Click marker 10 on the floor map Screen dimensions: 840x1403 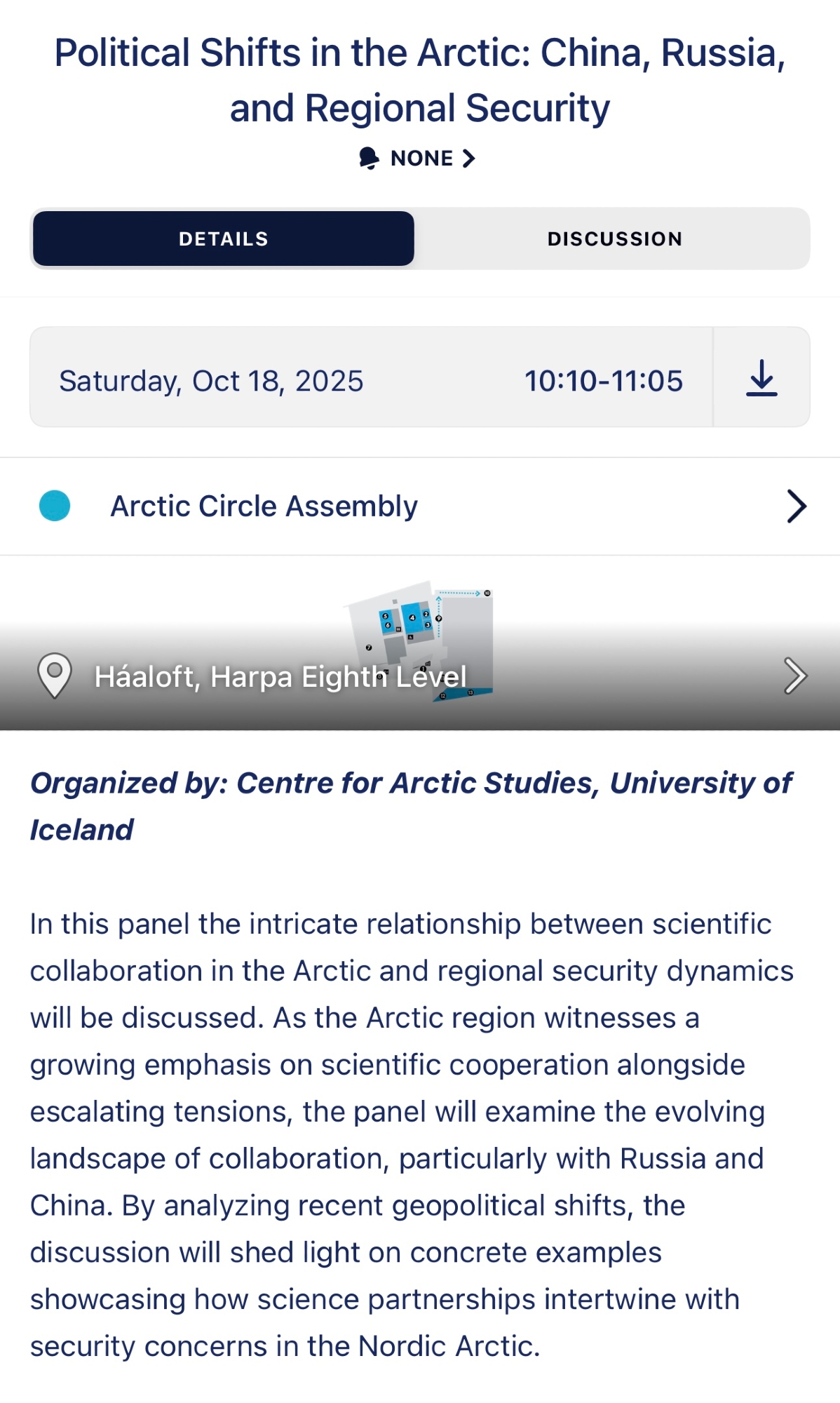487,593
